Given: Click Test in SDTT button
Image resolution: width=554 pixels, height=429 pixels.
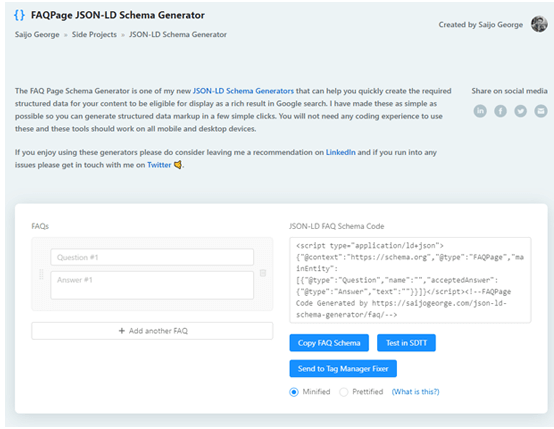Looking at the screenshot, I should pos(406,343).
